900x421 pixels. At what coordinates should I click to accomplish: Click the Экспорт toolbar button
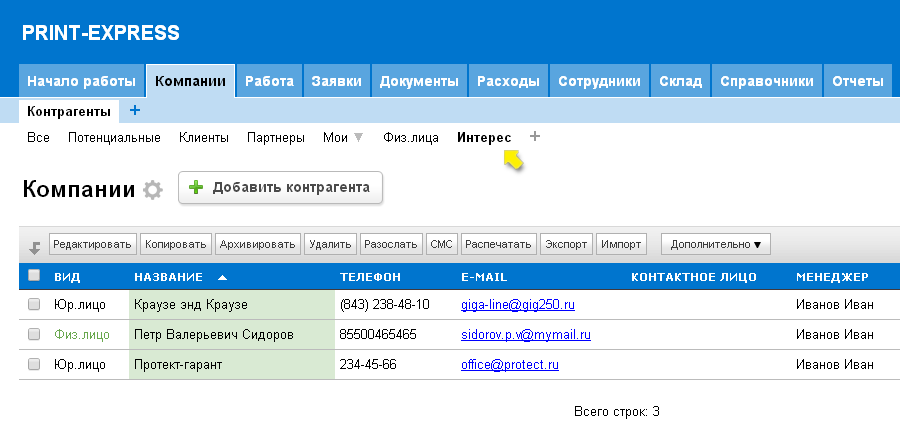[x=566, y=243]
